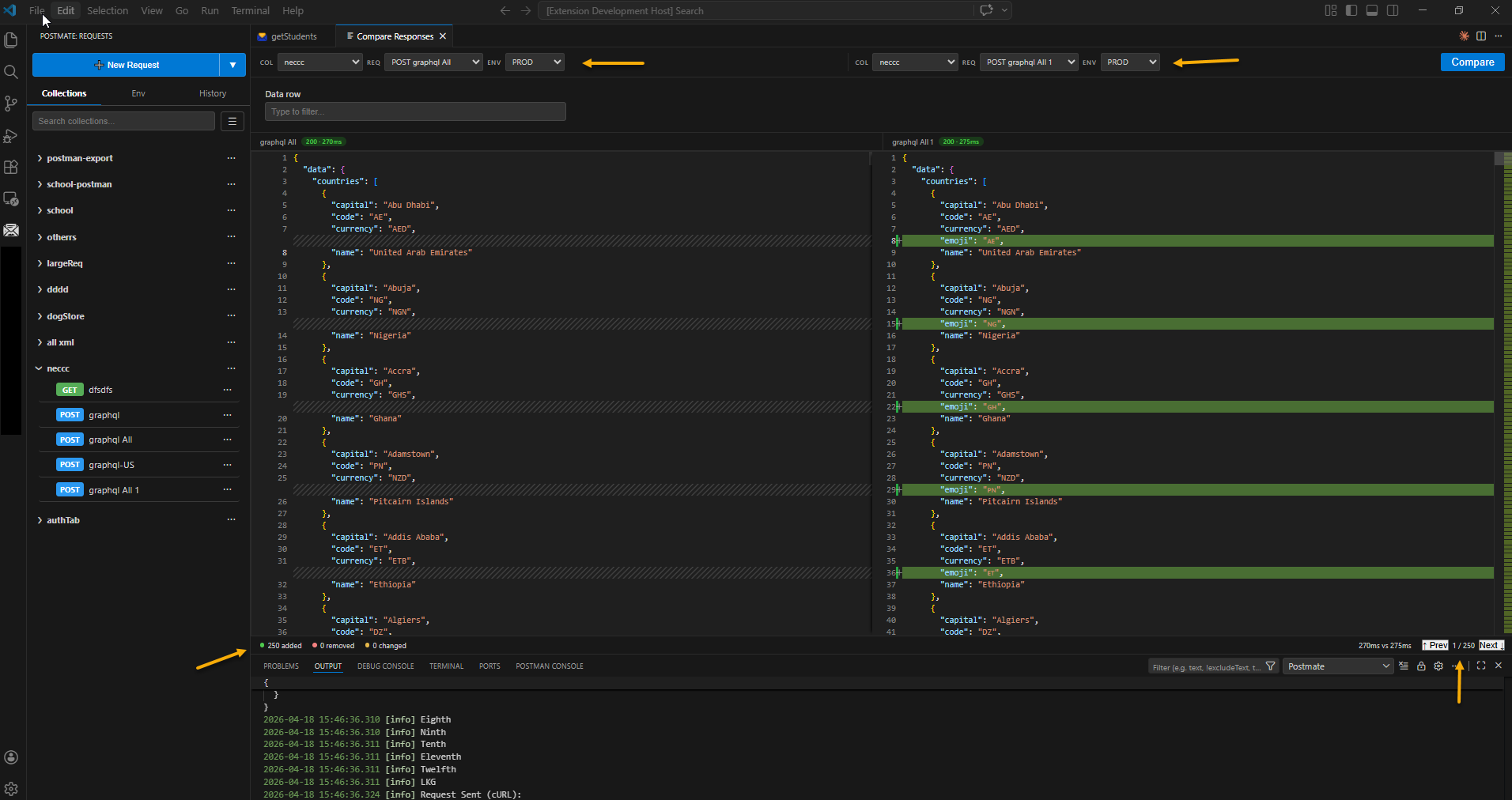The height and width of the screenshot is (800, 1512).
Task: Open the Search view in the Activity Bar
Action: [x=11, y=71]
